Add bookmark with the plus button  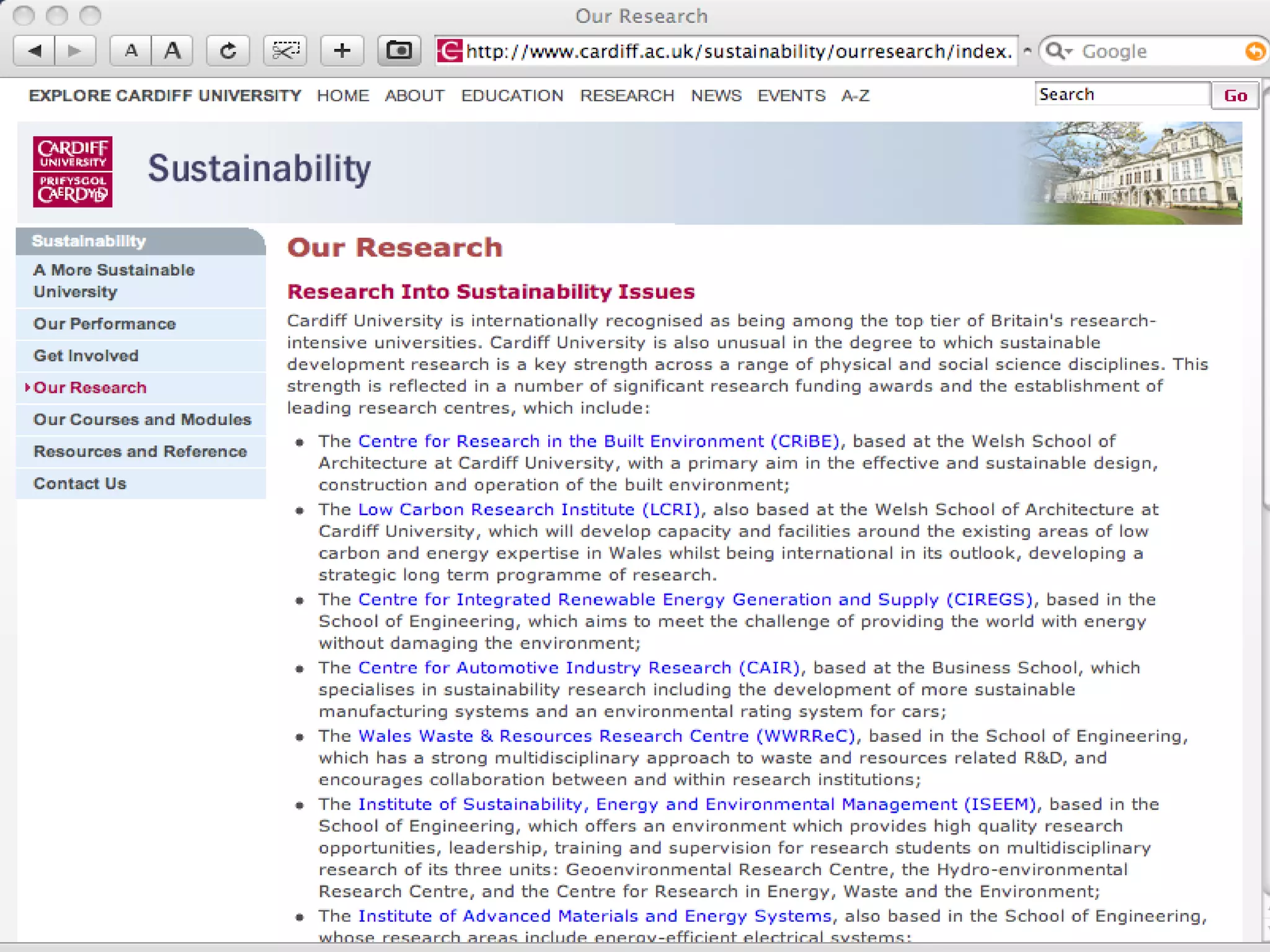[342, 51]
